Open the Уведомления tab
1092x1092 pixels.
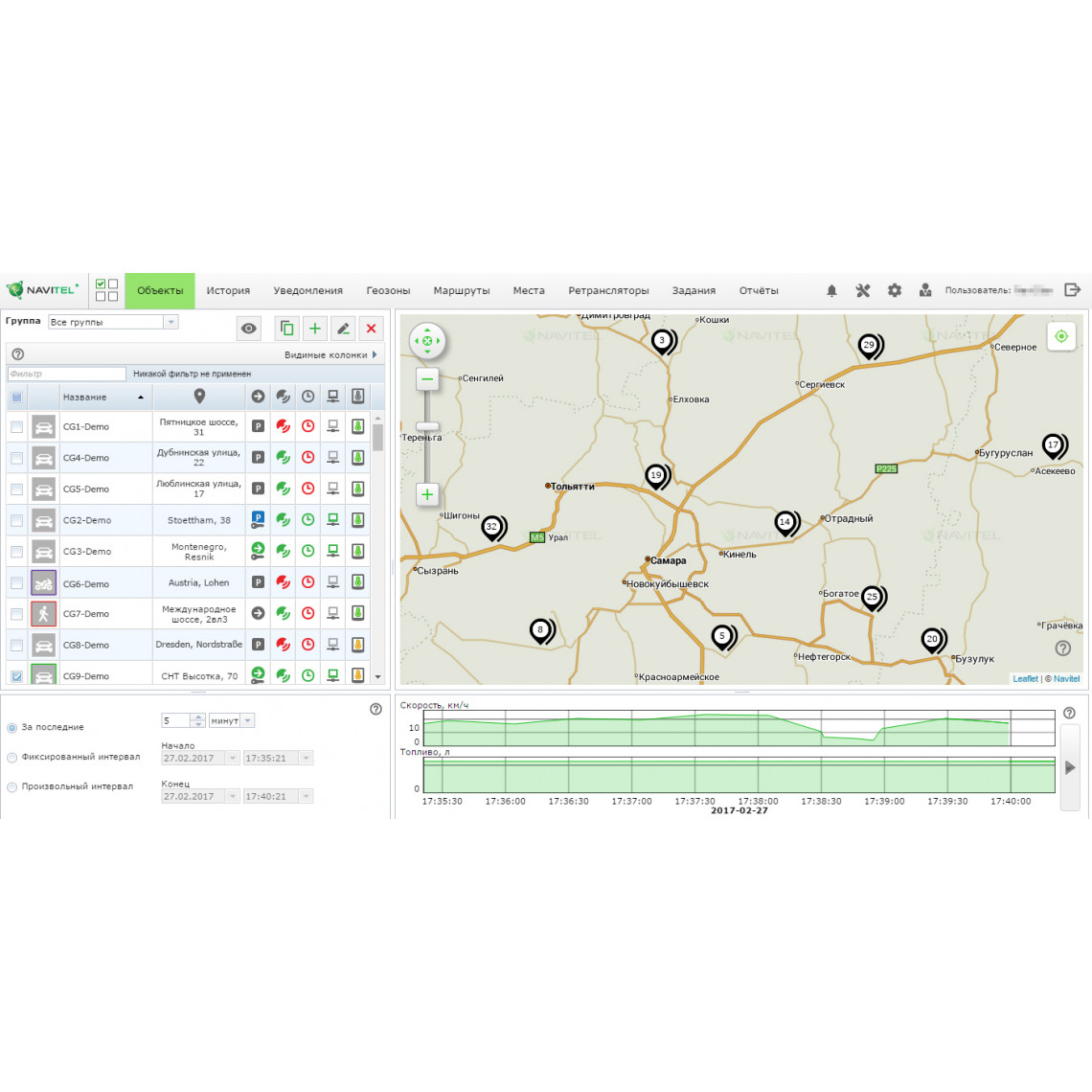click(x=307, y=290)
